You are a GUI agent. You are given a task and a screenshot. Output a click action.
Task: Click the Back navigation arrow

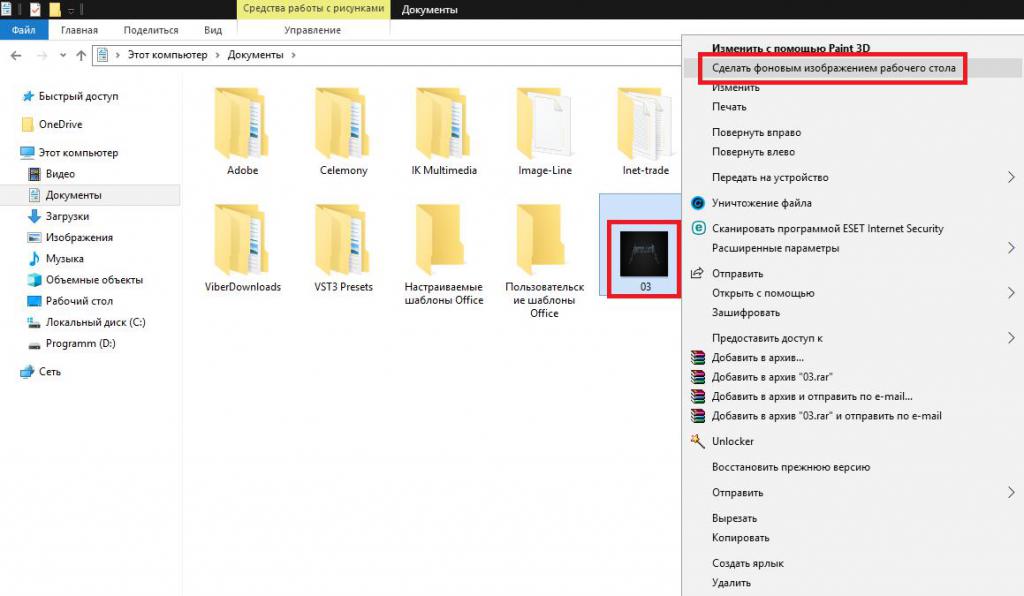[x=16, y=55]
